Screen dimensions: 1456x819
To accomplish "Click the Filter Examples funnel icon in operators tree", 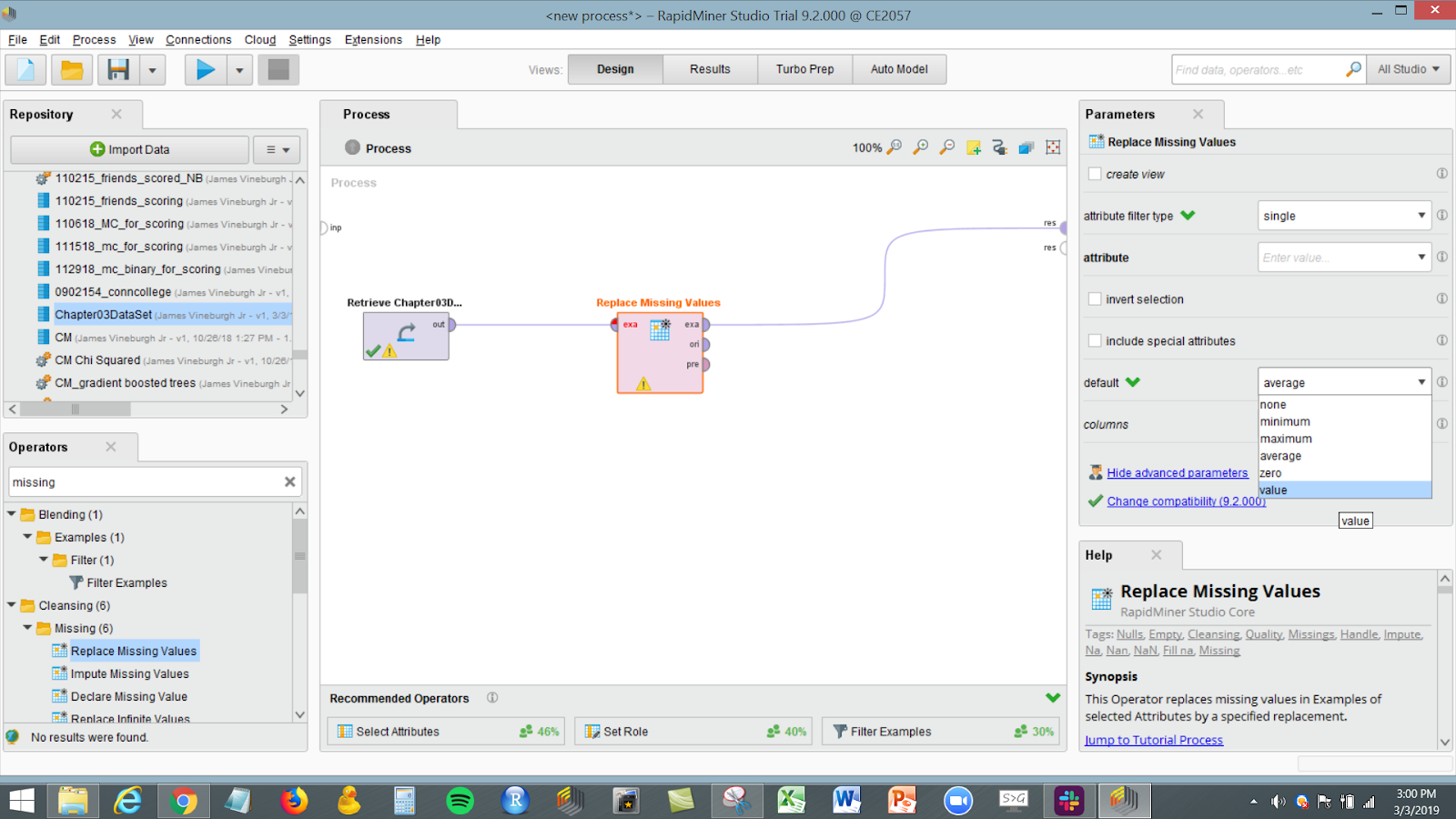I will coord(76,582).
